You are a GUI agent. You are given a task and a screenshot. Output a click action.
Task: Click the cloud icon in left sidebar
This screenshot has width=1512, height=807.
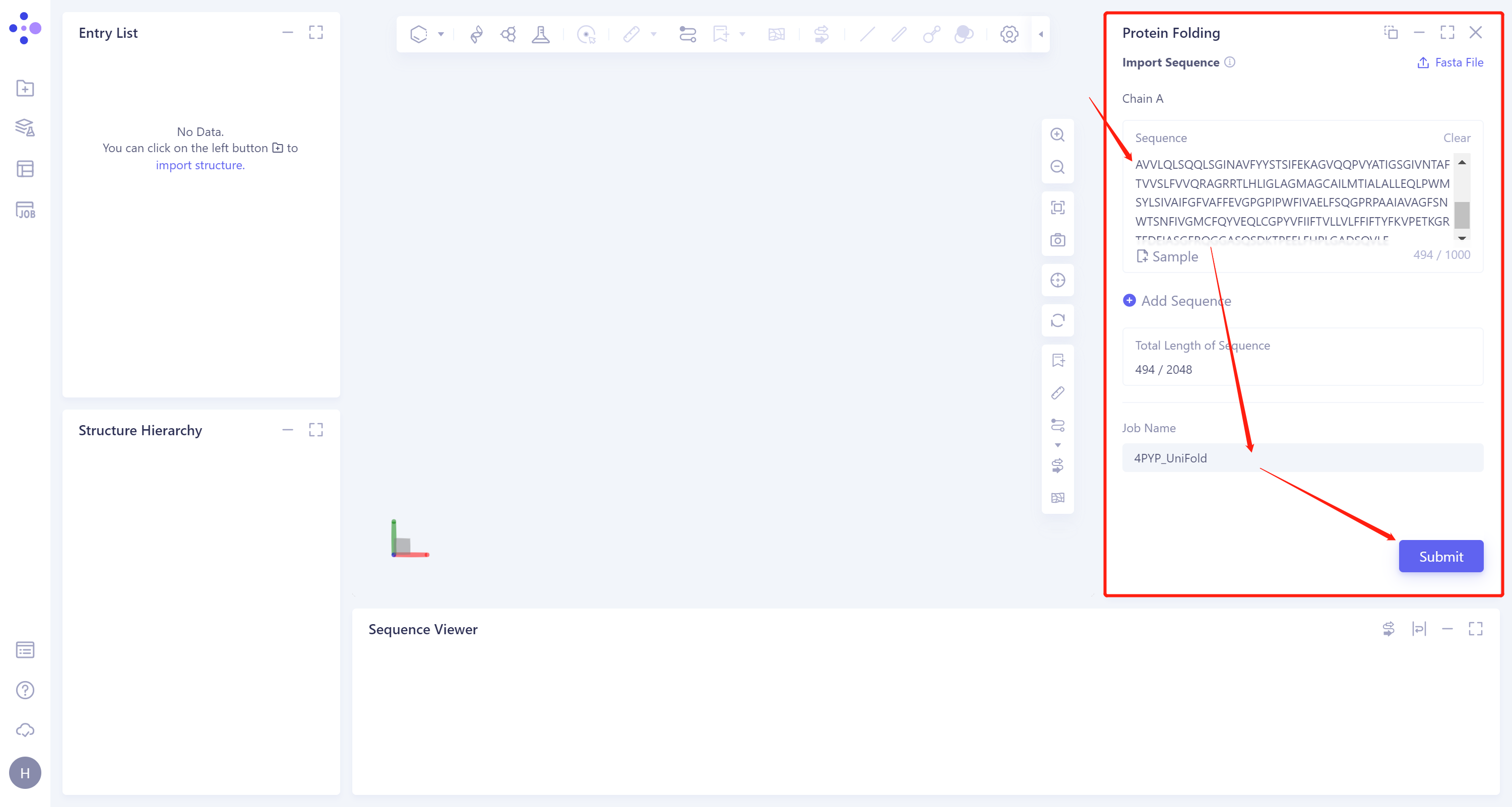tap(25, 730)
